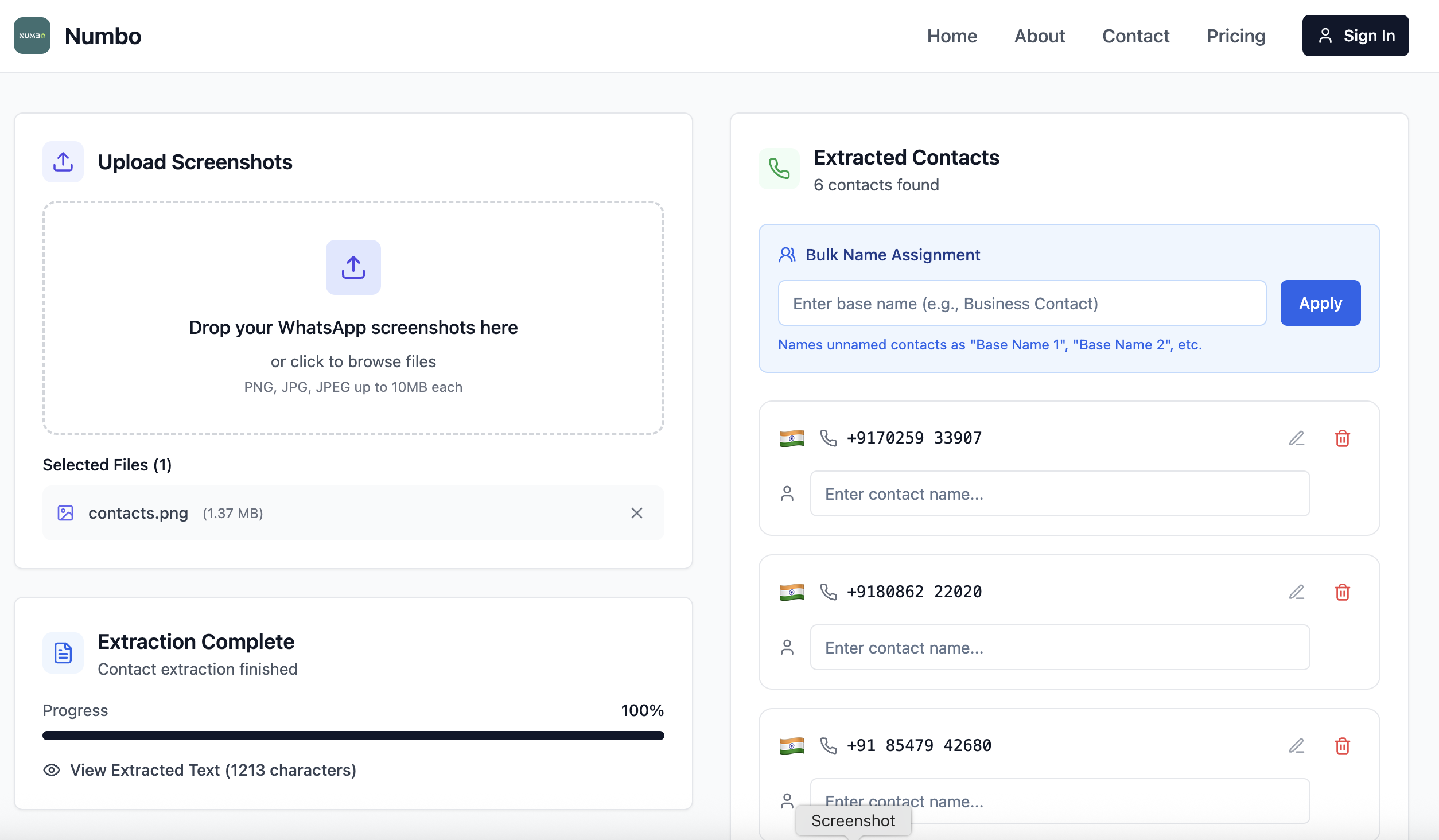Open the Home nav item
This screenshot has width=1439, height=840.
(952, 36)
